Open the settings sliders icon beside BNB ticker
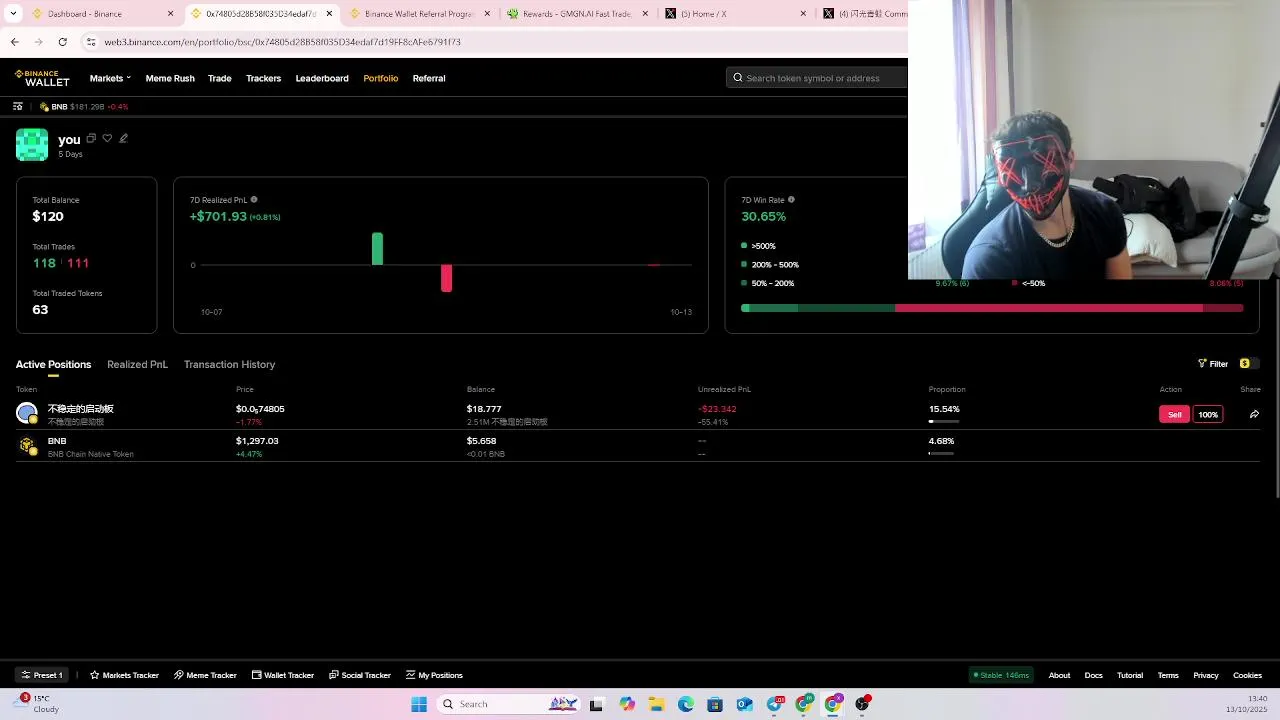Image resolution: width=1280 pixels, height=720 pixels. tap(18, 106)
